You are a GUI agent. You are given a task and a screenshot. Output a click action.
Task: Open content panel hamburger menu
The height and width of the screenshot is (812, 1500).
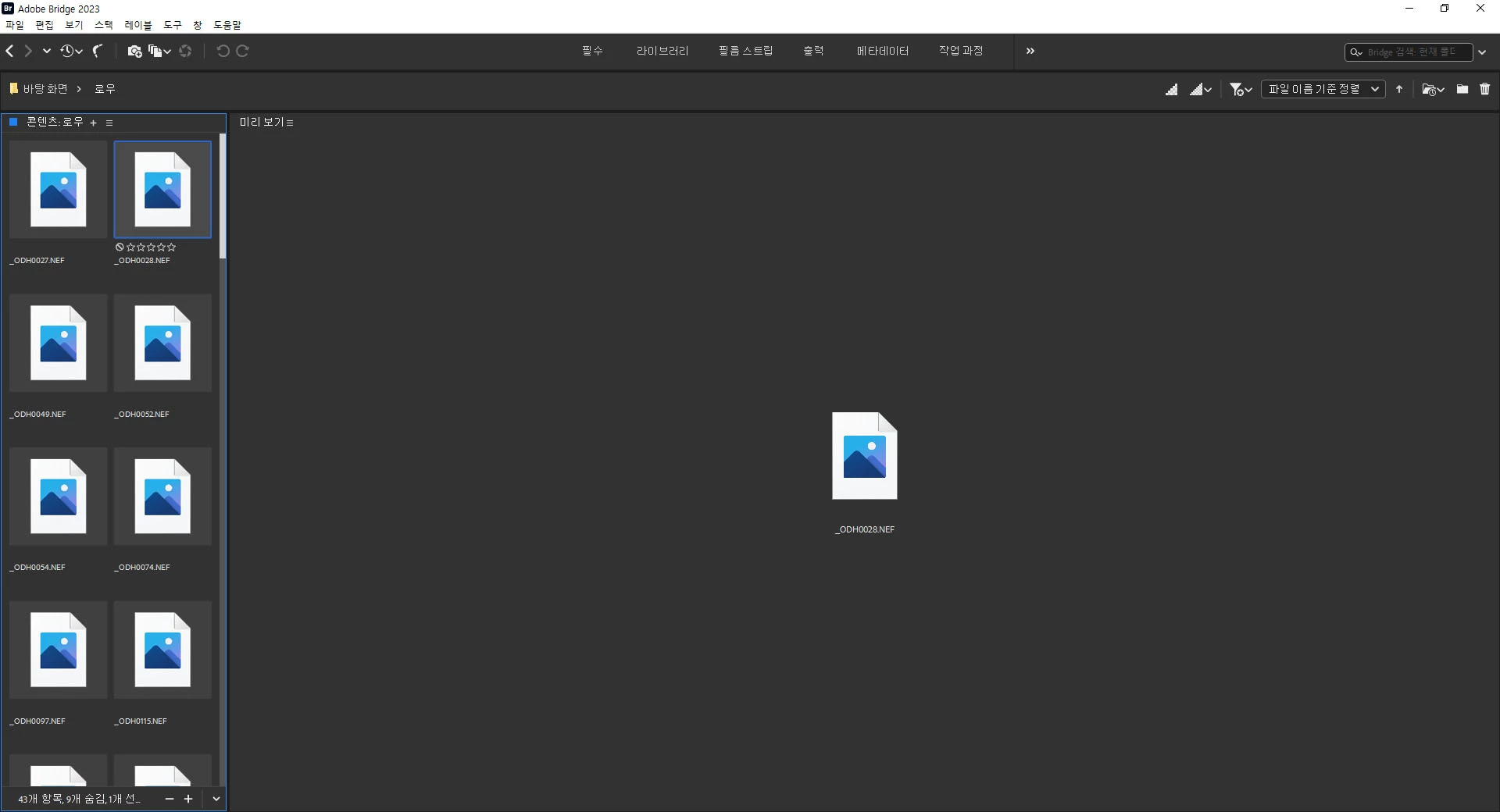coord(109,123)
